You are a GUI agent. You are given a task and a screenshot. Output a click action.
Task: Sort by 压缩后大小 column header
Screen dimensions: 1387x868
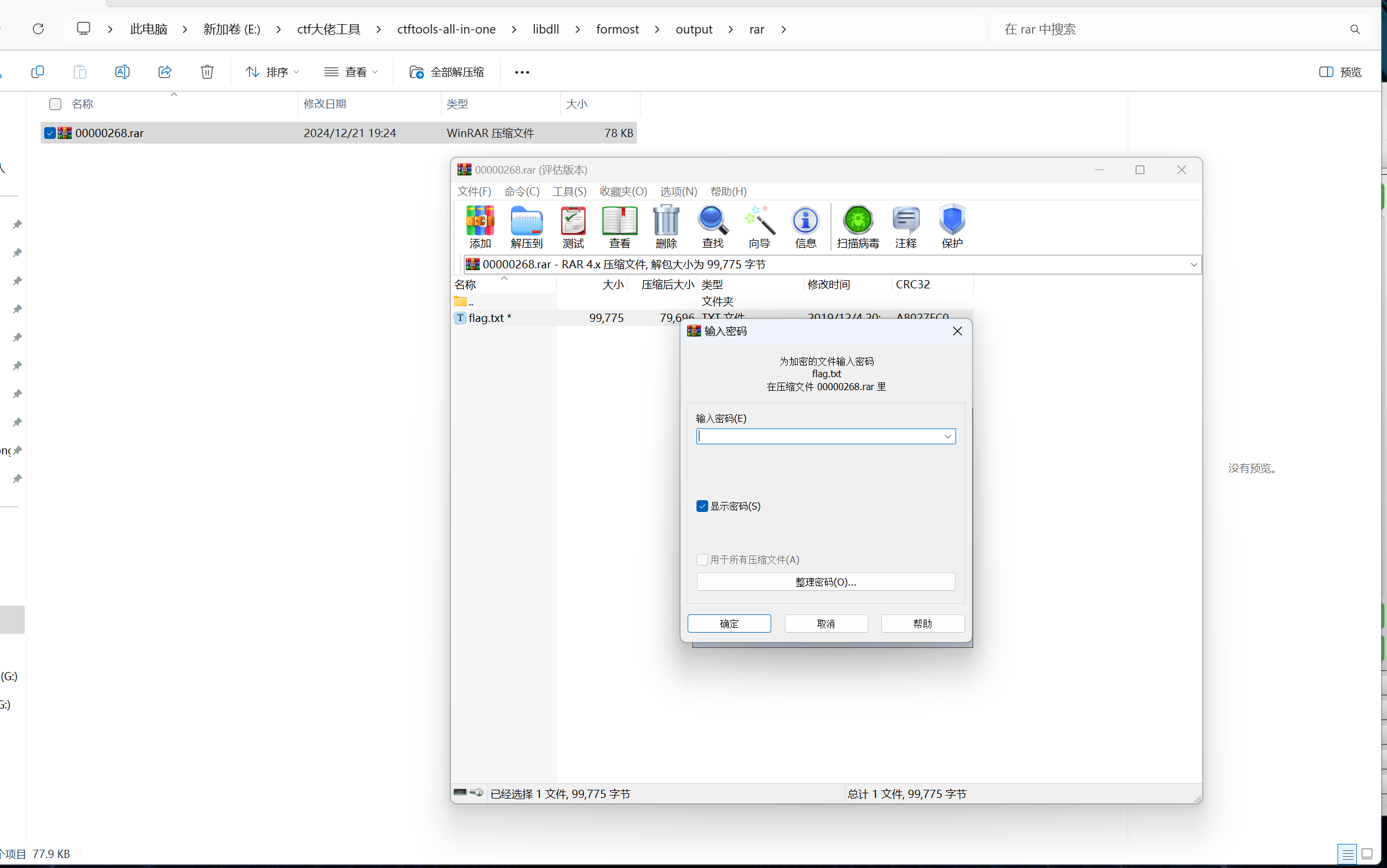[x=663, y=284]
